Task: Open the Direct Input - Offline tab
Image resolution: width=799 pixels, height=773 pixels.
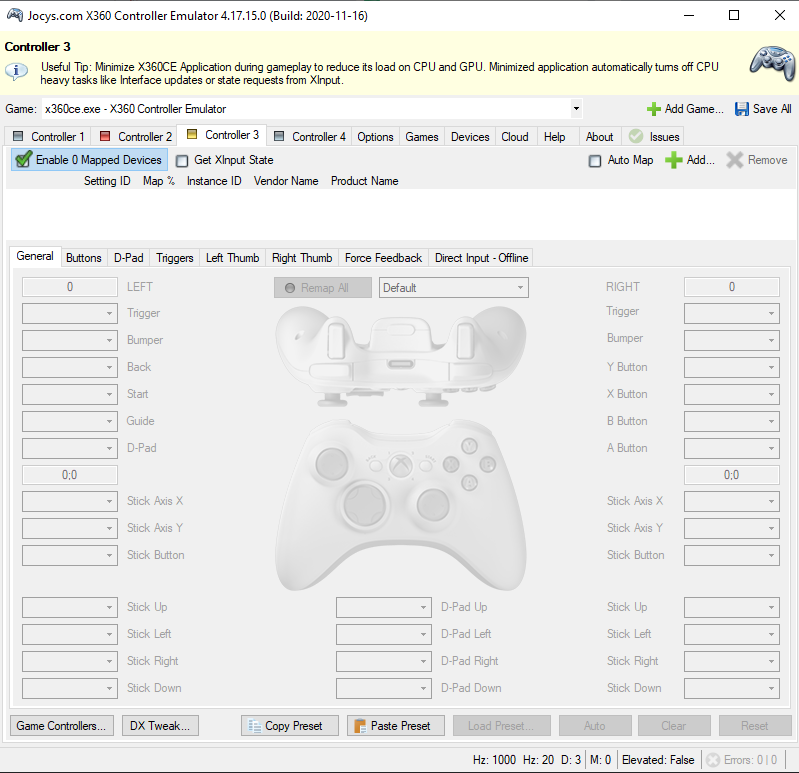Action: pyautogui.click(x=482, y=258)
